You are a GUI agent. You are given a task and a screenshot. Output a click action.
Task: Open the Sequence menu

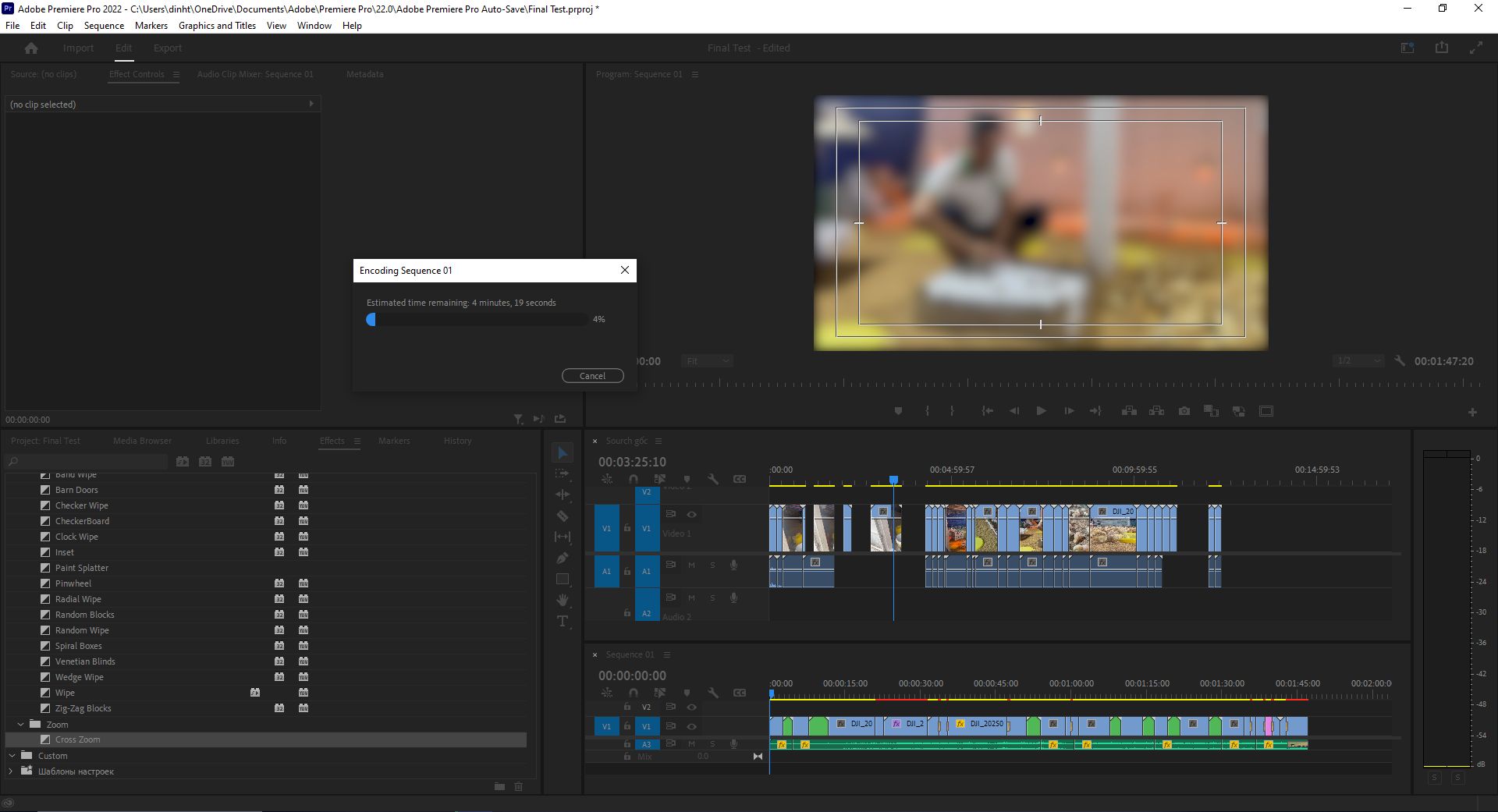click(104, 26)
